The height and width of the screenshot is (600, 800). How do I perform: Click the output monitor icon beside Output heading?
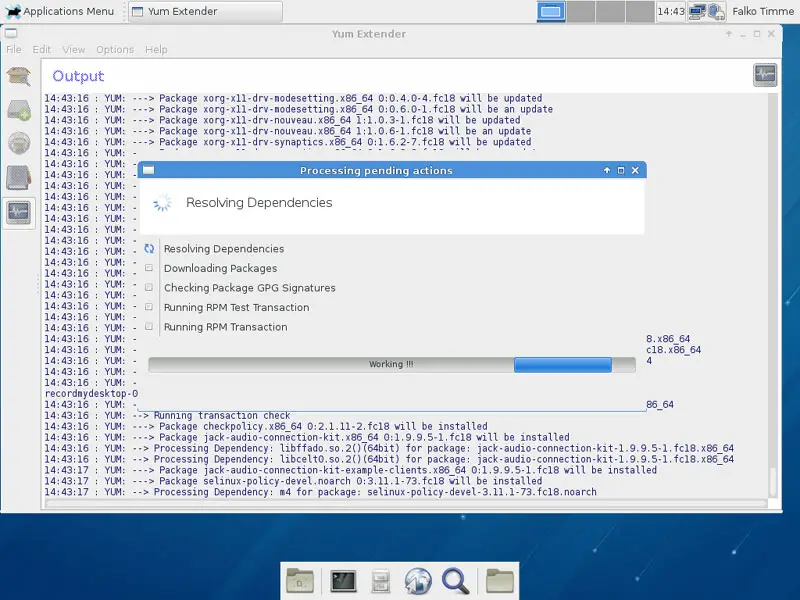pos(765,75)
